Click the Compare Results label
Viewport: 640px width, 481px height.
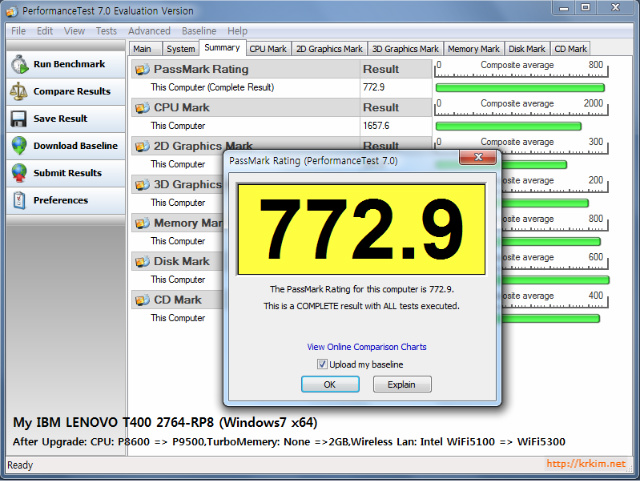tap(72, 91)
